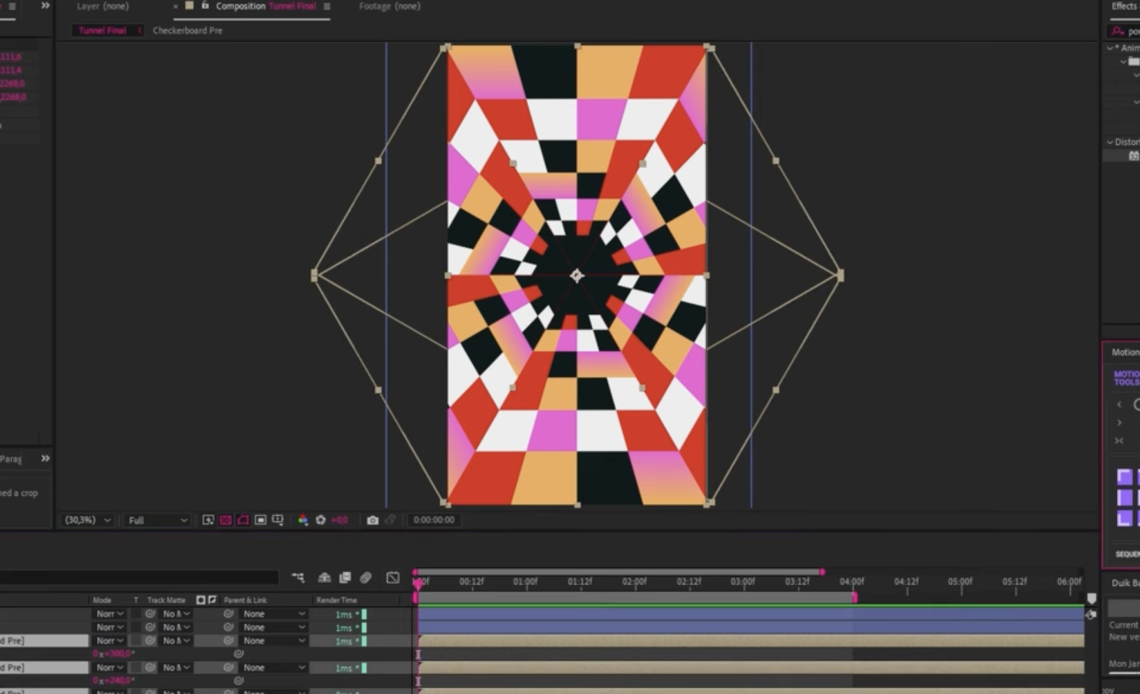Click the rotation value 0x+300,0°
The width and height of the screenshot is (1140, 694).
point(113,654)
